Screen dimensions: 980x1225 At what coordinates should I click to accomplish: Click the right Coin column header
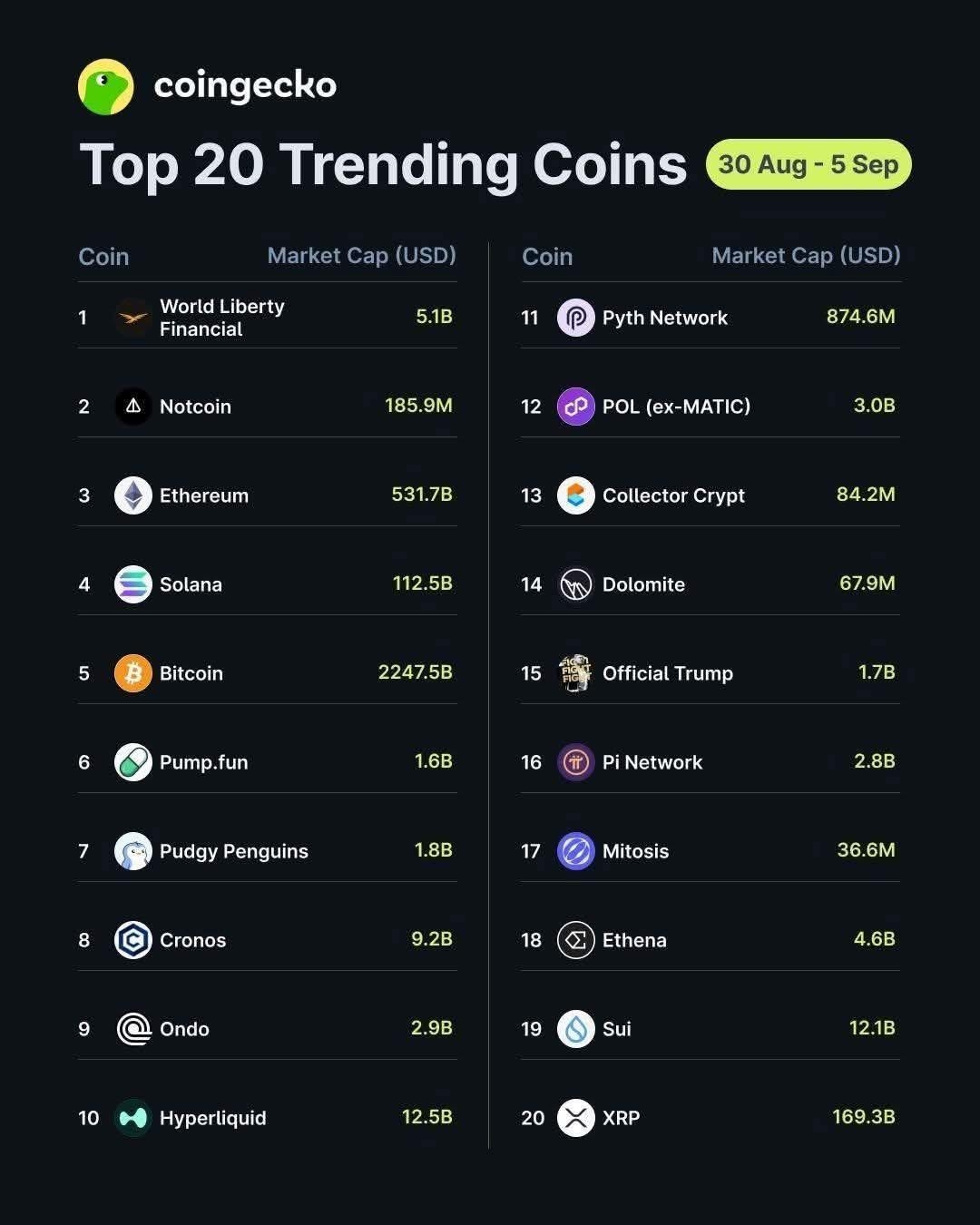coord(547,257)
